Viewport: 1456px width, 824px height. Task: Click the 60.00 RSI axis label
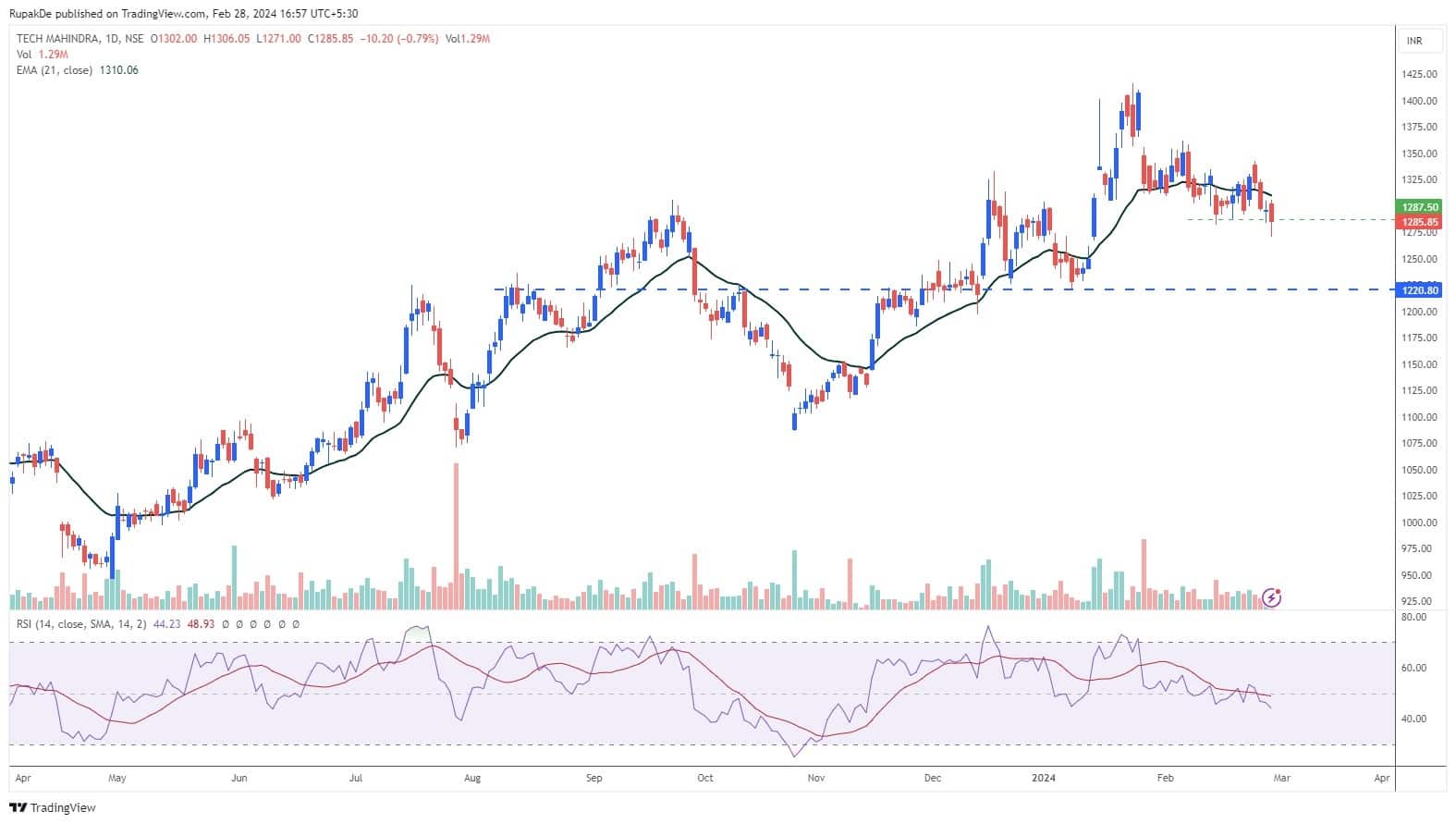point(1414,668)
